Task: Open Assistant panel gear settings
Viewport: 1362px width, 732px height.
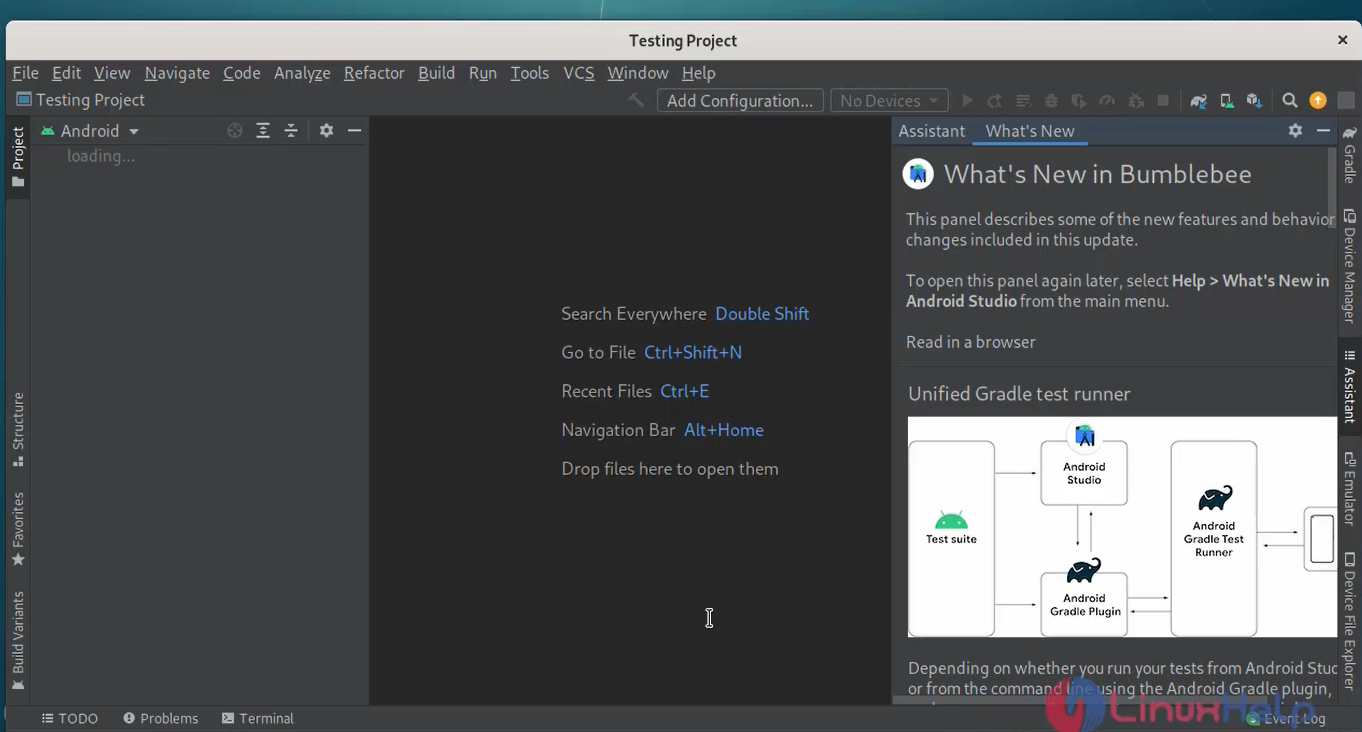Action: point(1295,131)
